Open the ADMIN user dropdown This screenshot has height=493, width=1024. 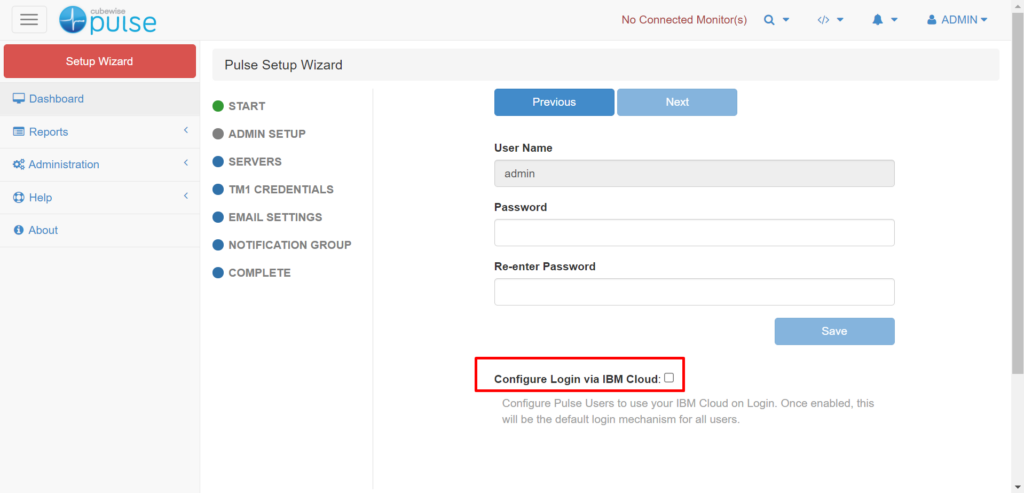(957, 20)
